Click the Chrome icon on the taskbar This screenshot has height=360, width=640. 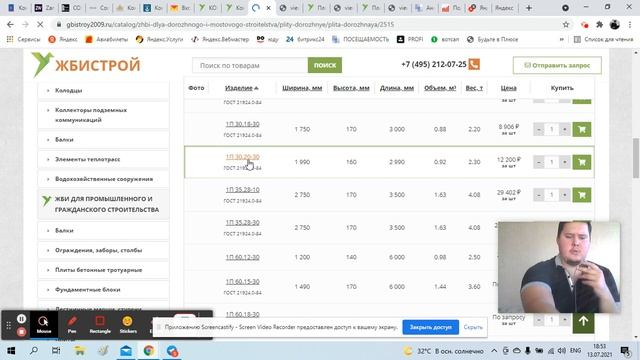tap(149, 351)
